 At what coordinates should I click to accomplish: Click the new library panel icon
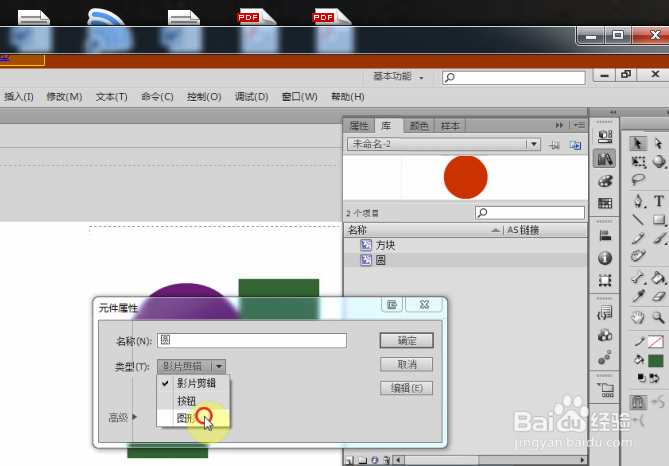(x=575, y=145)
